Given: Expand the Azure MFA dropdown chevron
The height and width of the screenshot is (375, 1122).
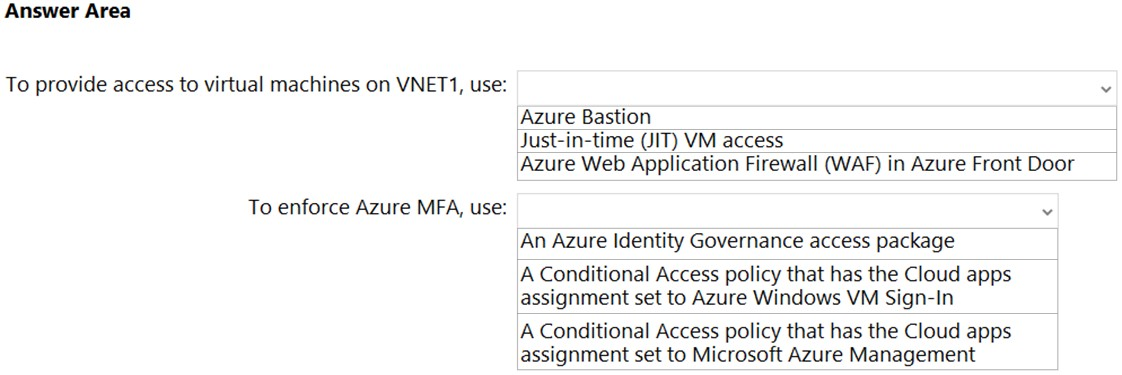Looking at the screenshot, I should pos(1046,211).
